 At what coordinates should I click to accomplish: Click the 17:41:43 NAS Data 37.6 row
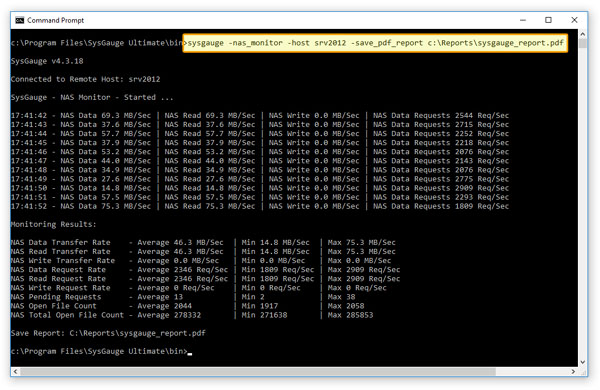[260, 125]
